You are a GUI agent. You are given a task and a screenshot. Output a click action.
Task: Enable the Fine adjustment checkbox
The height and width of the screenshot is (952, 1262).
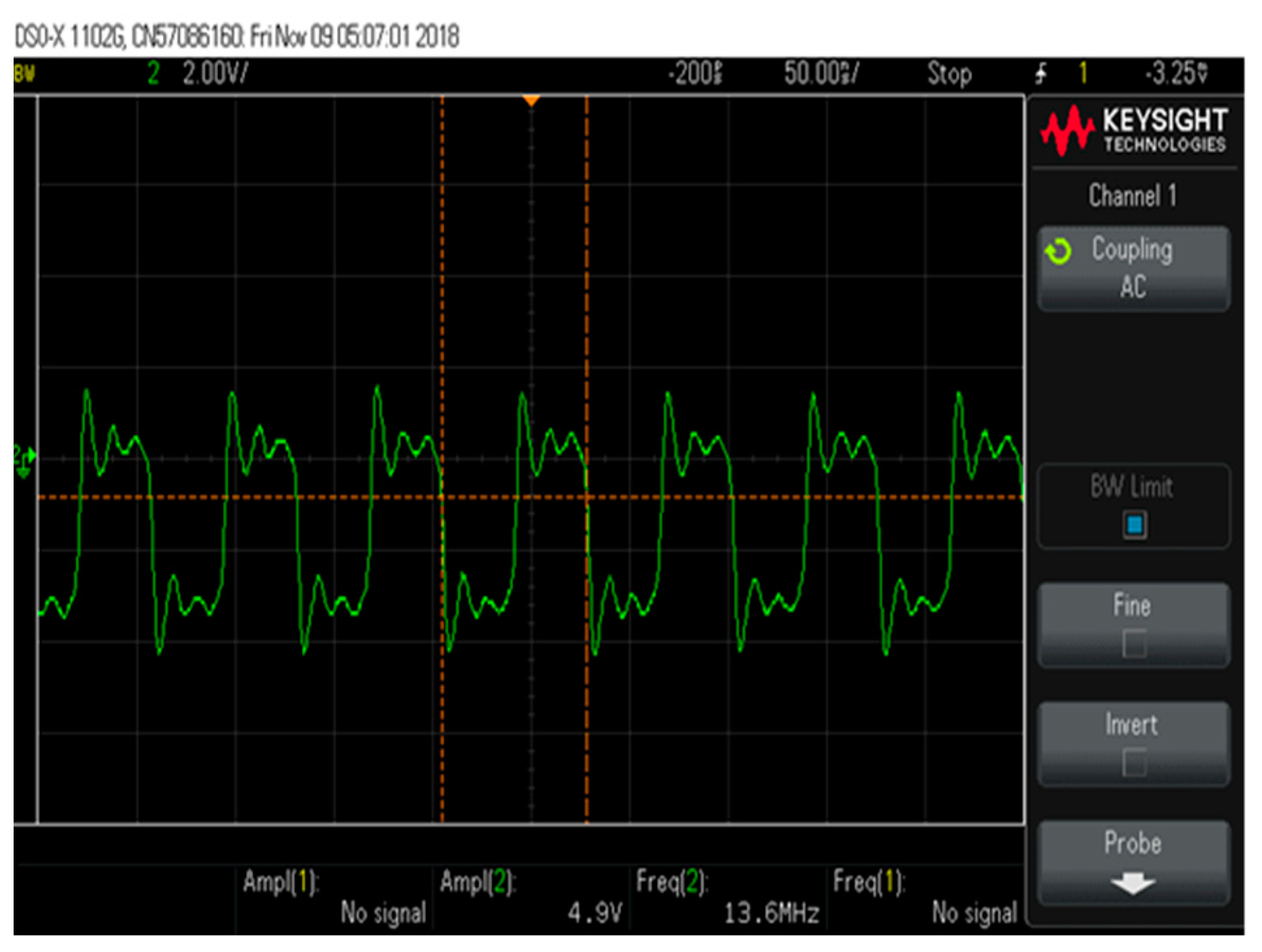pyautogui.click(x=1134, y=644)
